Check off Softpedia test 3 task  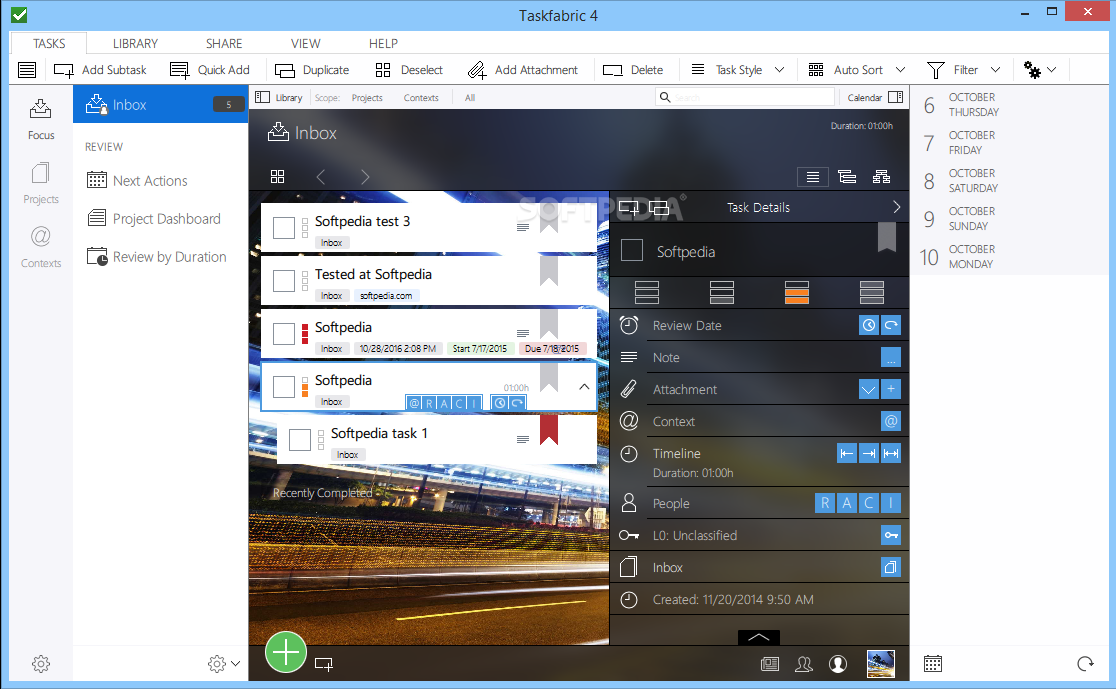pos(284,228)
